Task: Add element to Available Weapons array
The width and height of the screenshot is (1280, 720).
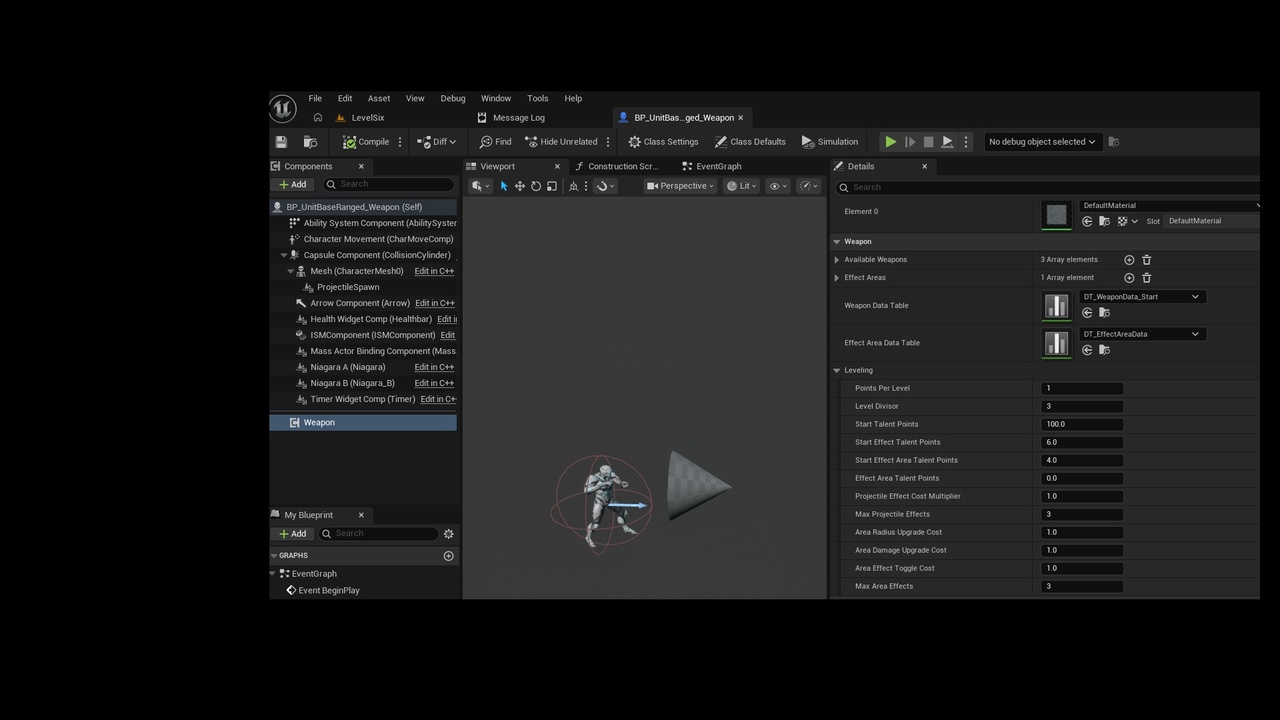Action: tap(1129, 260)
